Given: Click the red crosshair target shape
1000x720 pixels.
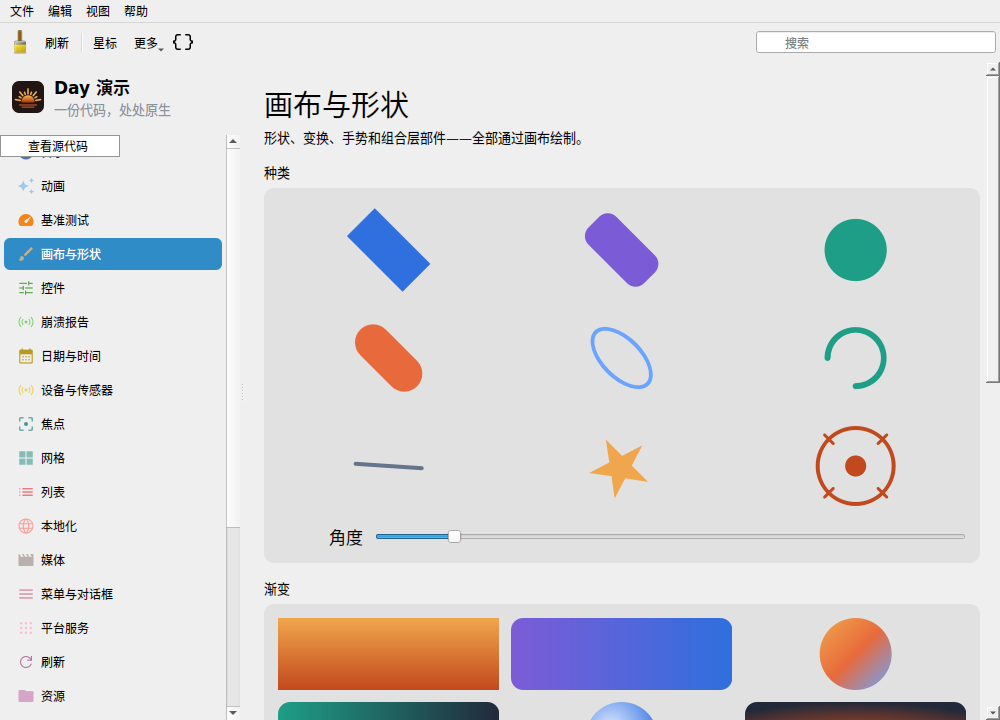Looking at the screenshot, I should pyautogui.click(x=855, y=466).
